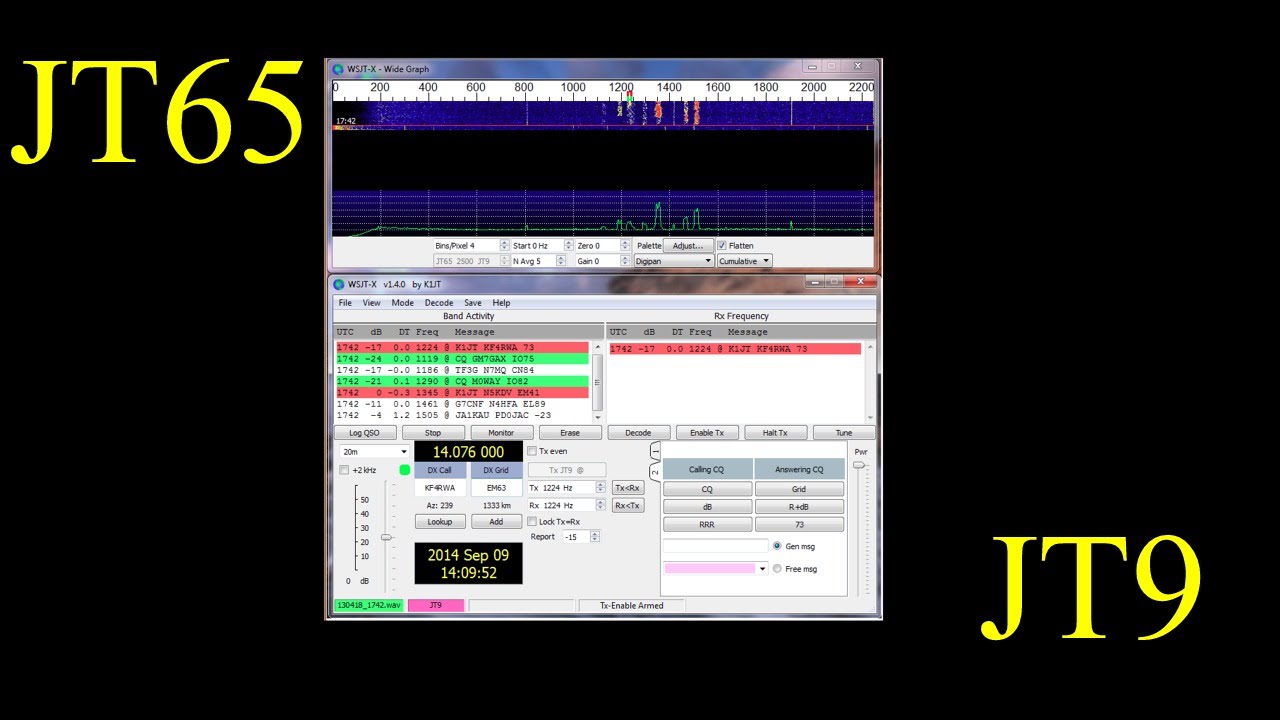This screenshot has width=1280, height=720.
Task: Click the WSJT-X icon in main window title bar
Action: click(338, 285)
